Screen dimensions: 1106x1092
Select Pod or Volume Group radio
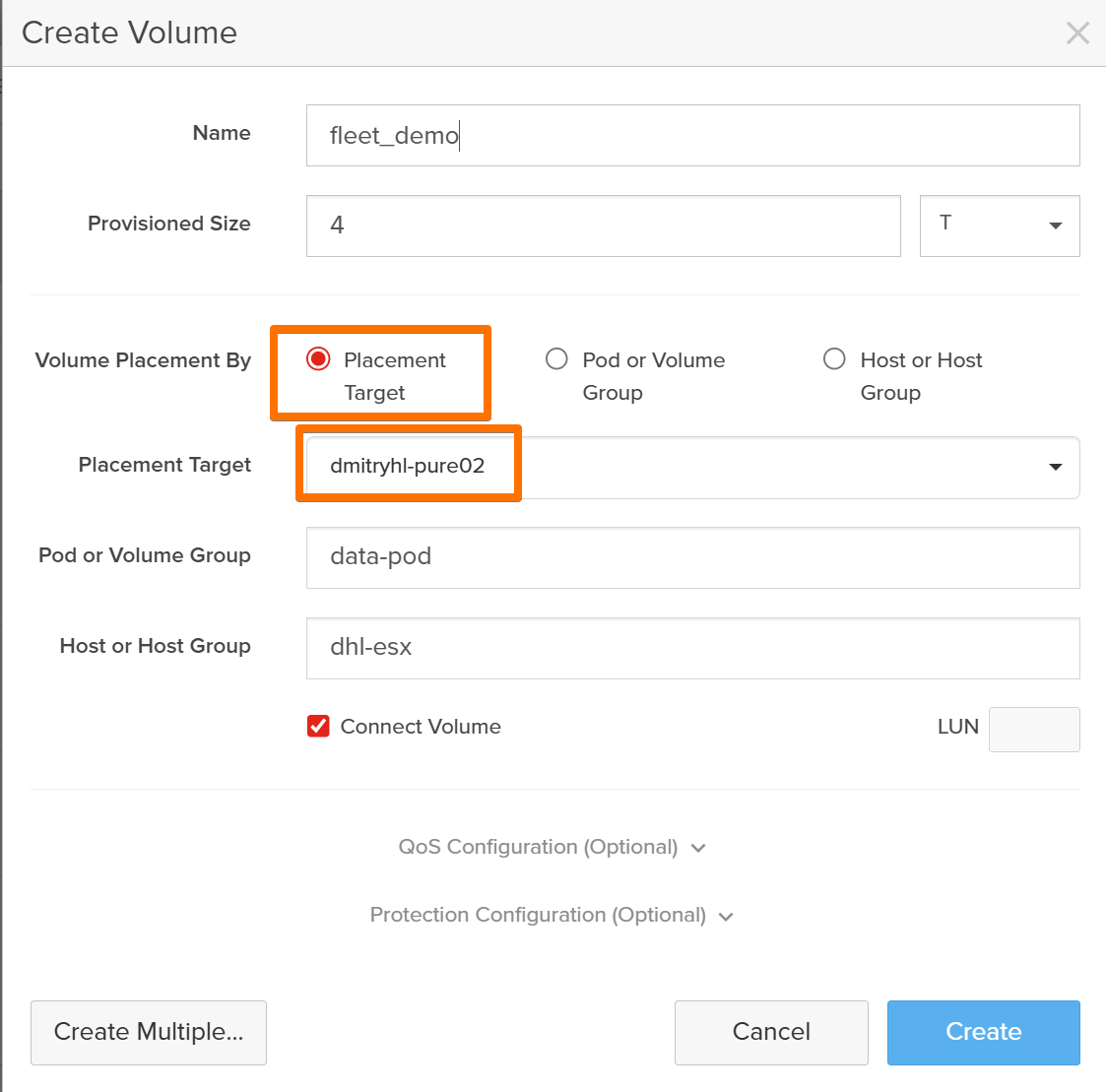point(556,359)
